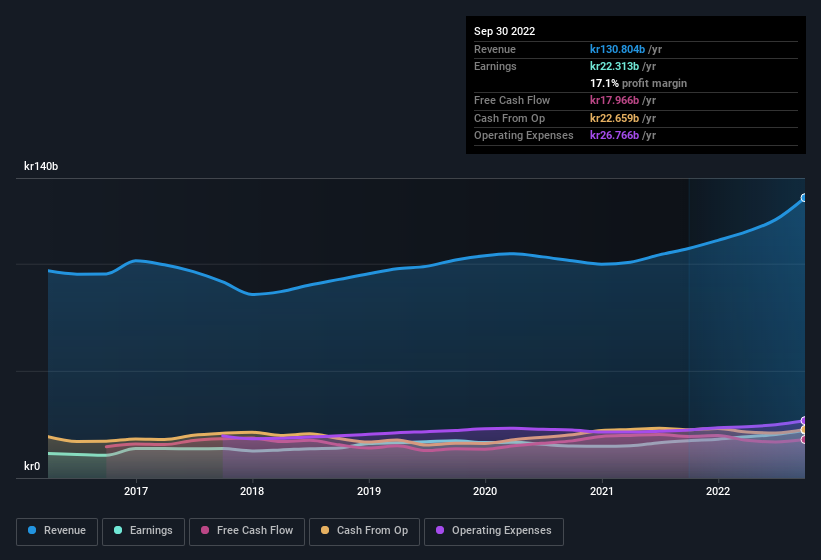Toggle the Earnings series legend button
This screenshot has width=821, height=560.
click(x=143, y=531)
